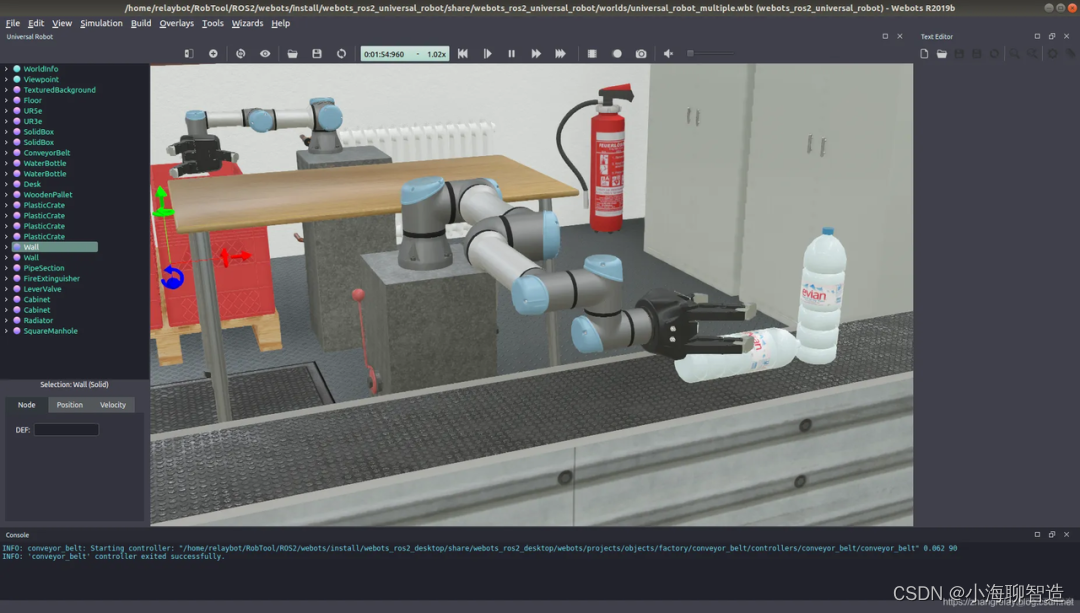Expand the ConveyorBelt node arrow
Image resolution: width=1080 pixels, height=613 pixels.
coord(6,153)
